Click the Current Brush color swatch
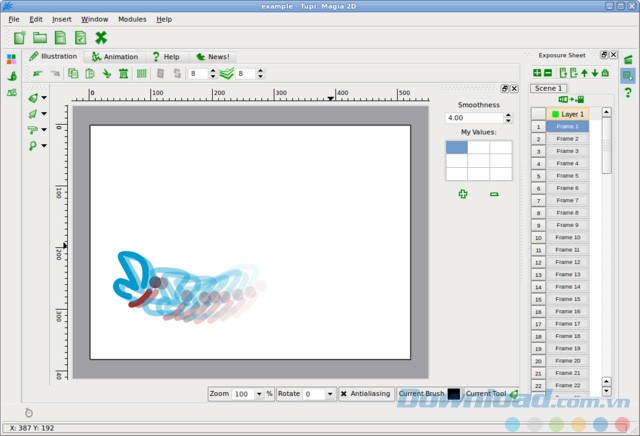Image resolution: width=640 pixels, height=436 pixels. tap(454, 394)
